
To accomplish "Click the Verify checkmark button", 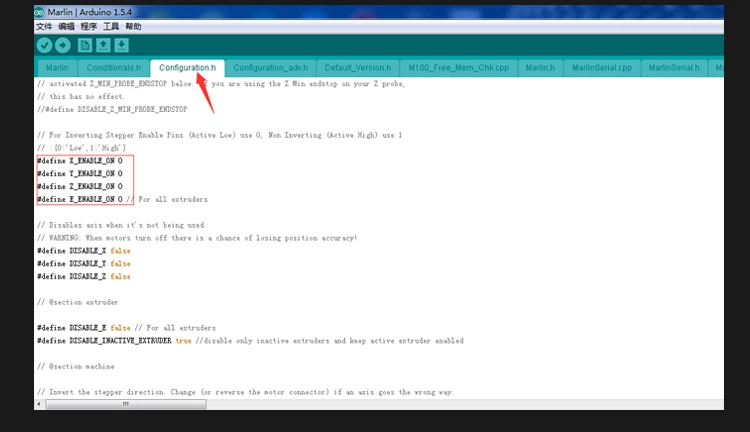I will click(44, 45).
